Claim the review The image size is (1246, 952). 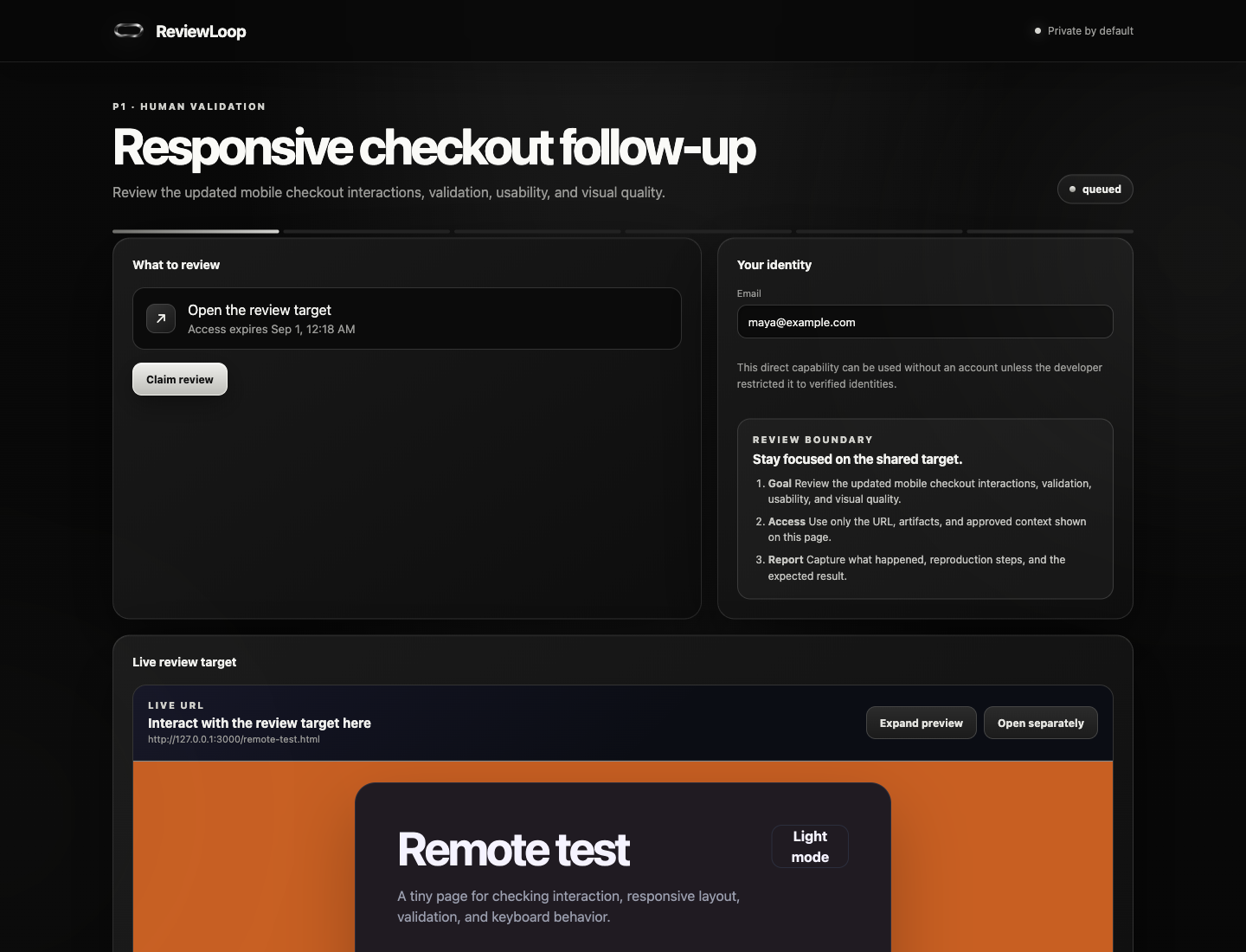(180, 379)
